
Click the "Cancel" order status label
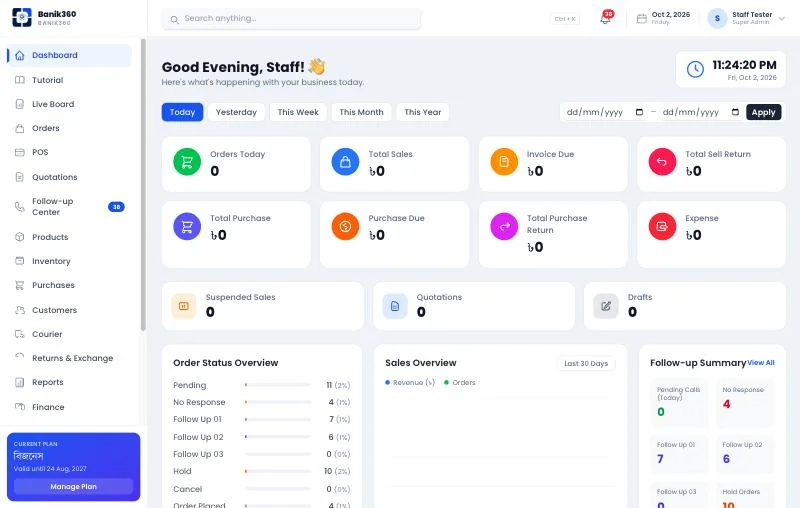188,489
